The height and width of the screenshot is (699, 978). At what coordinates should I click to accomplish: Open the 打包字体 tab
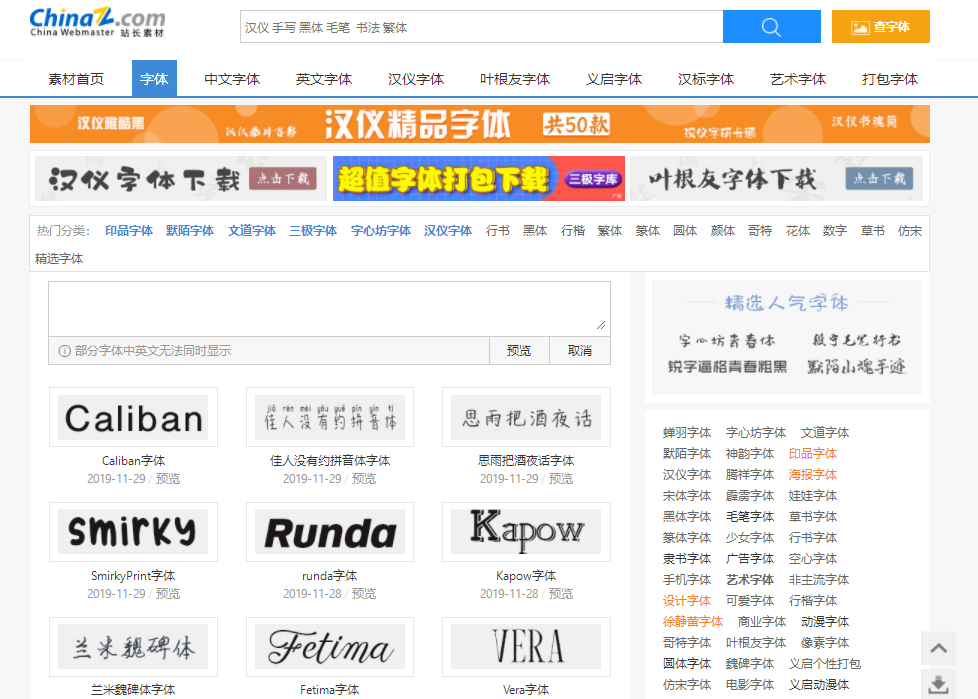click(890, 79)
